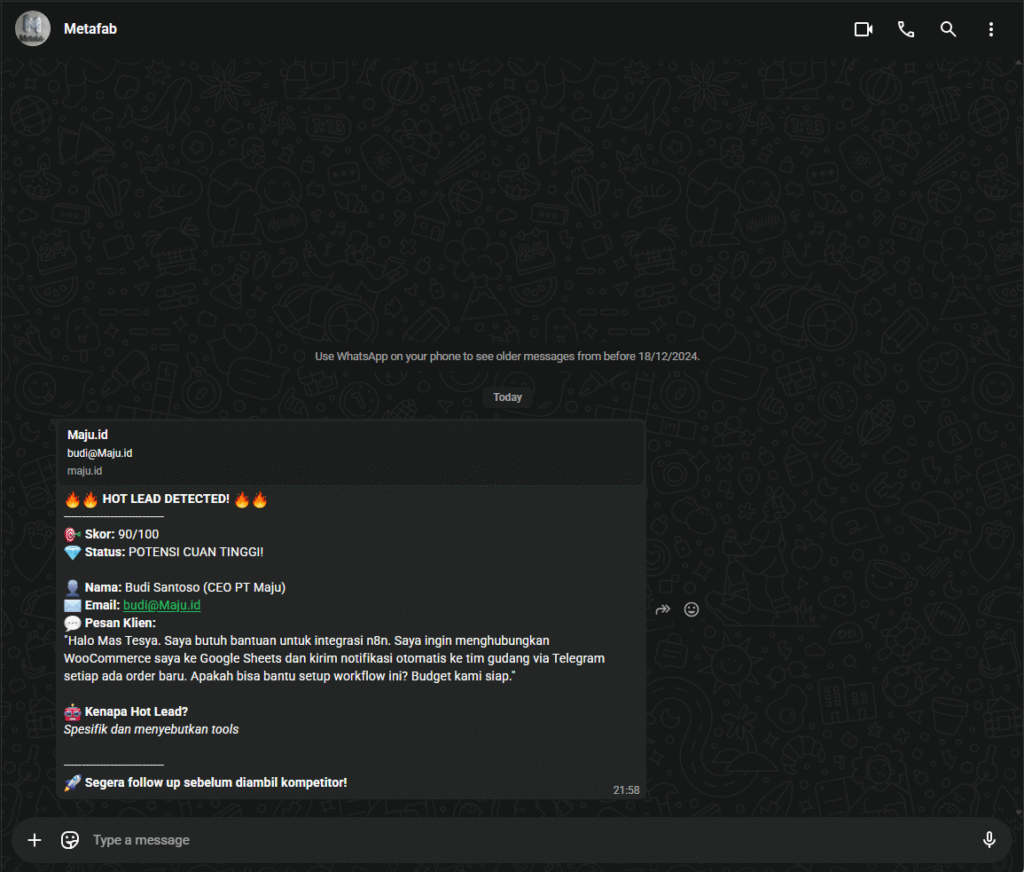This screenshot has height=872, width=1024.
Task: Start a video call with Metafab
Action: coord(863,29)
